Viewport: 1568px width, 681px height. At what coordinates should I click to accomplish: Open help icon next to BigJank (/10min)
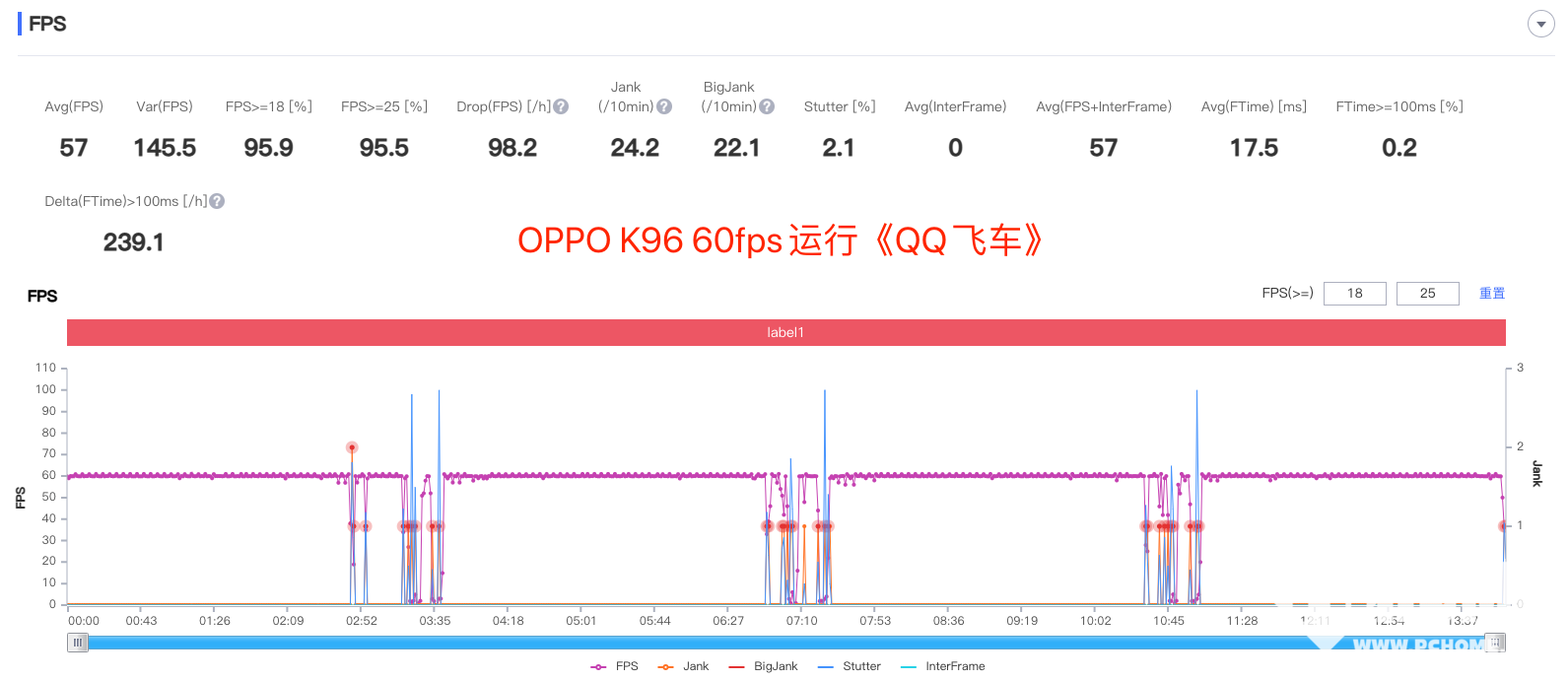[767, 106]
